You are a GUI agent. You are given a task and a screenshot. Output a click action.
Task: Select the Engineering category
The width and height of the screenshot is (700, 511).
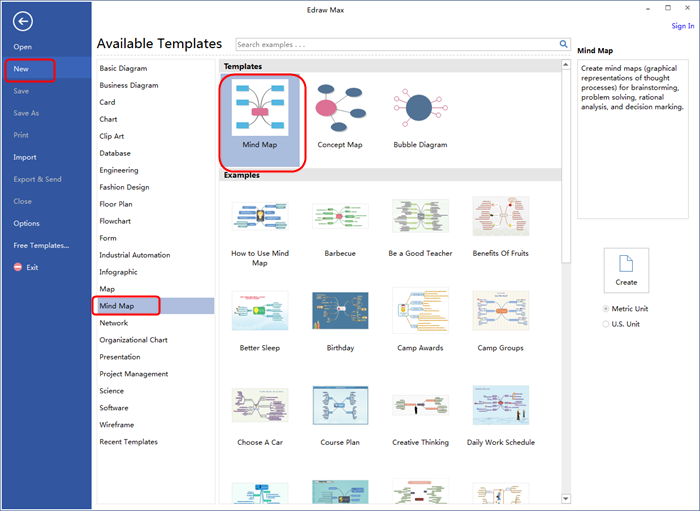click(119, 170)
